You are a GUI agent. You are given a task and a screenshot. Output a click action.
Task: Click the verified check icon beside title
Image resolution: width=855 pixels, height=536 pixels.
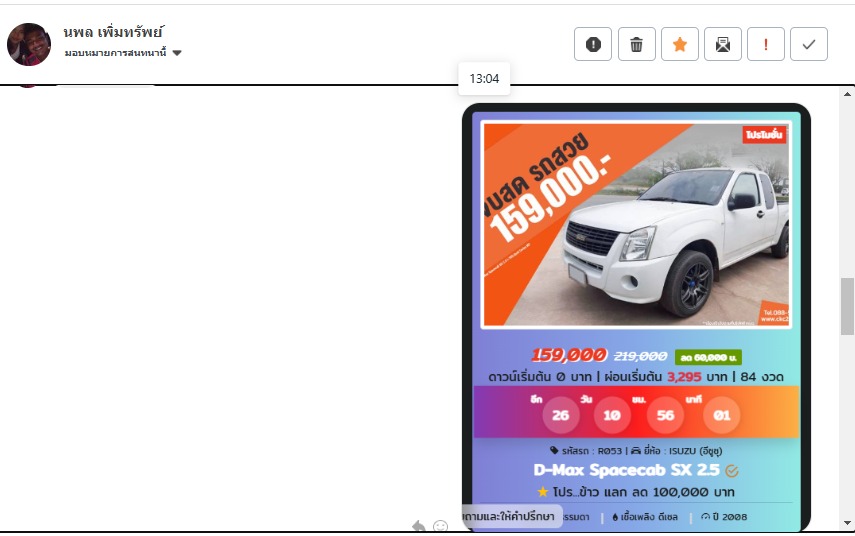click(x=732, y=471)
